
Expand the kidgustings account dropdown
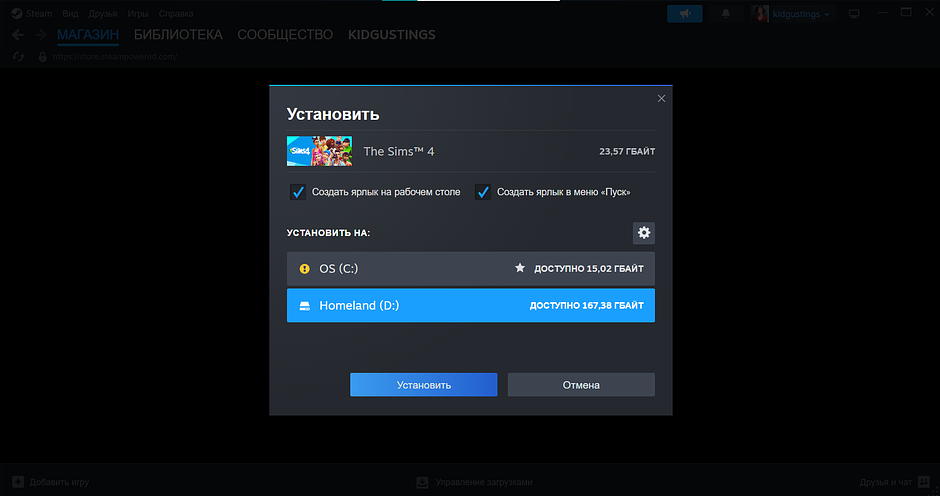coord(801,14)
